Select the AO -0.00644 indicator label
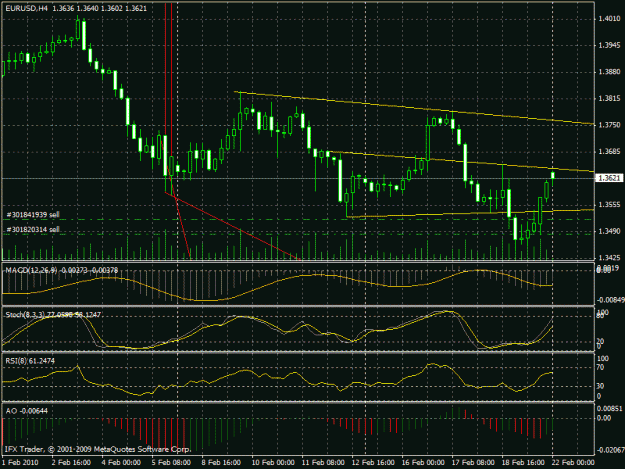This screenshot has width=625, height=469. (27, 411)
